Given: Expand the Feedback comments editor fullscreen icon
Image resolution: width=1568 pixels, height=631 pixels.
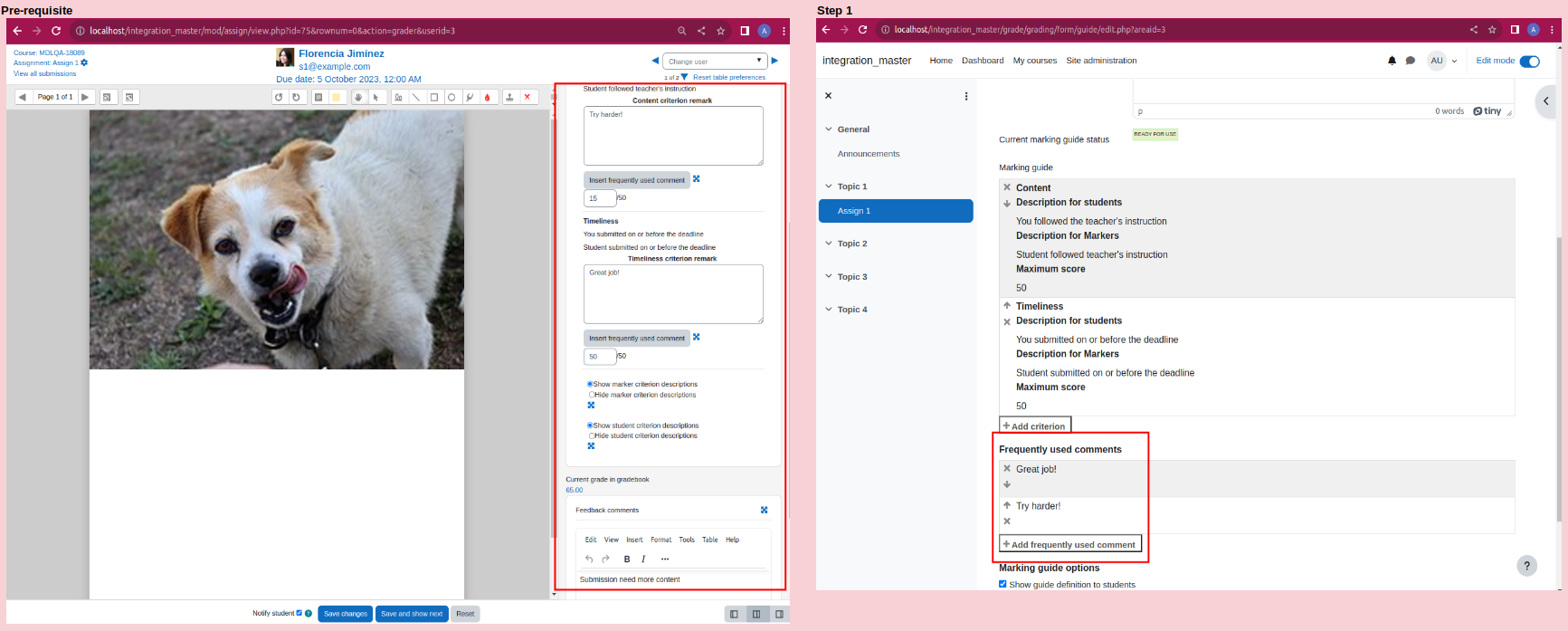Looking at the screenshot, I should [x=764, y=510].
